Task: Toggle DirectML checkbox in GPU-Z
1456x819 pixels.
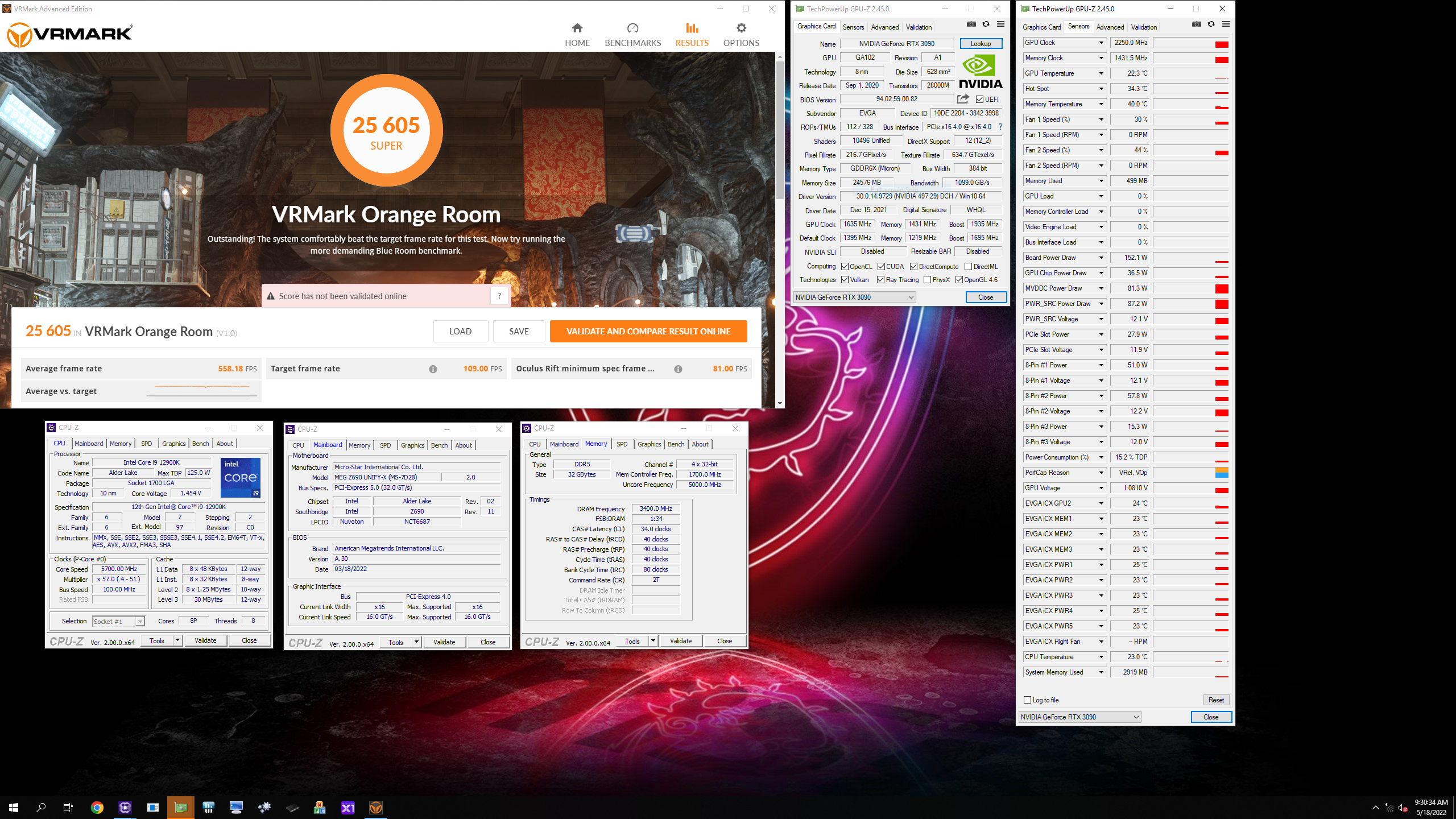Action: 968,267
